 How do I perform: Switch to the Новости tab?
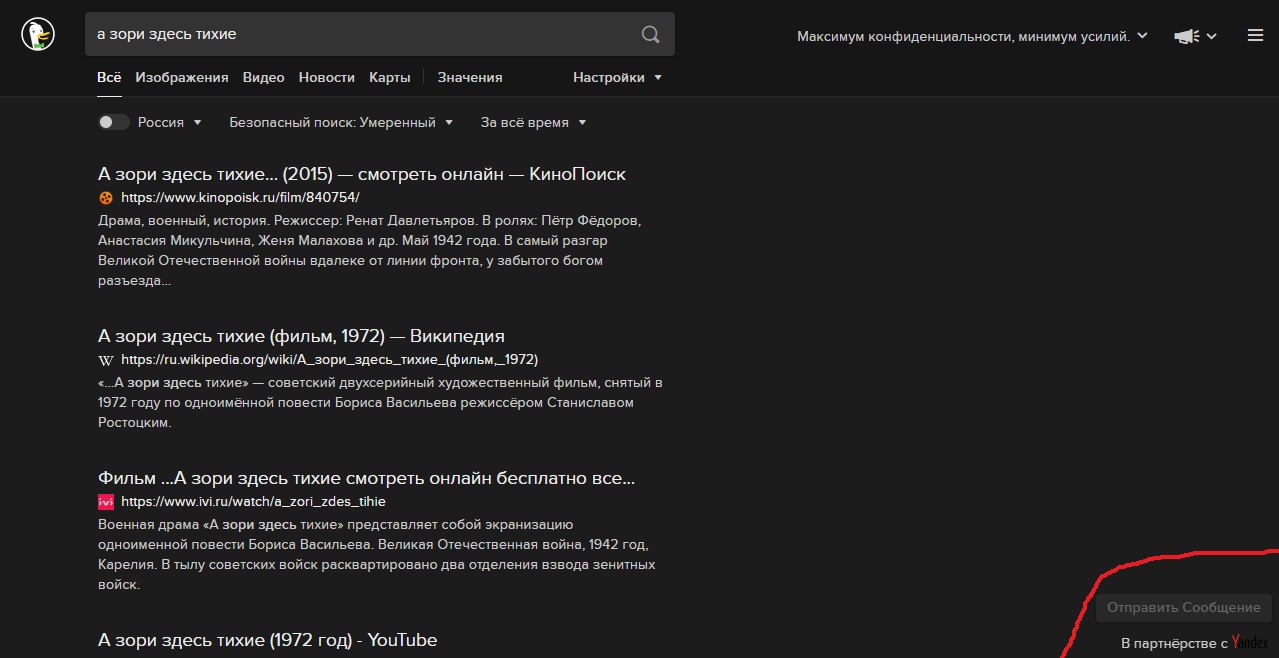point(327,77)
